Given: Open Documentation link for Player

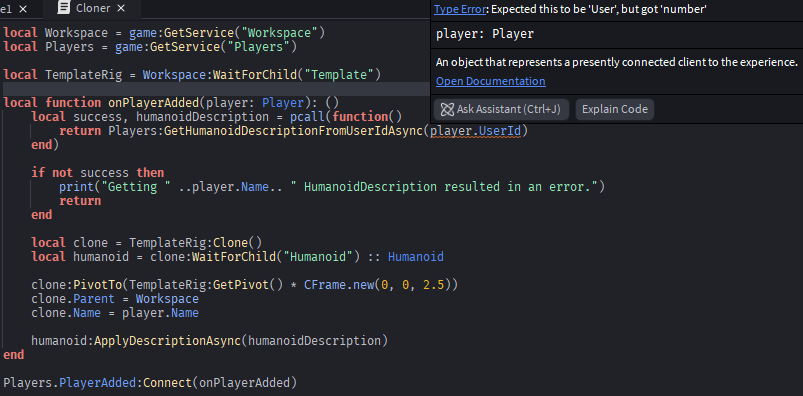Looking at the screenshot, I should 490,81.
